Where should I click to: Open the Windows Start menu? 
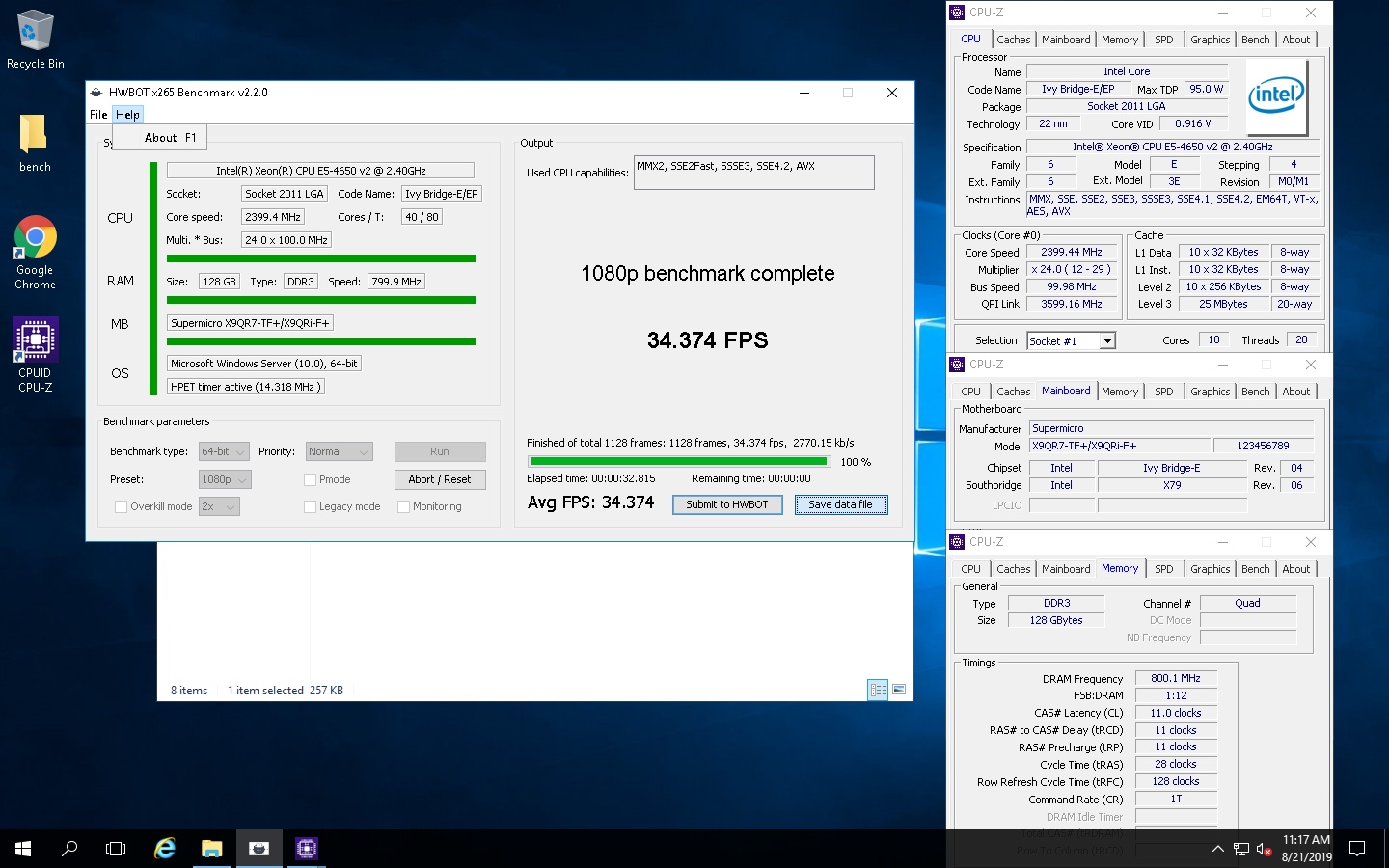[23, 849]
